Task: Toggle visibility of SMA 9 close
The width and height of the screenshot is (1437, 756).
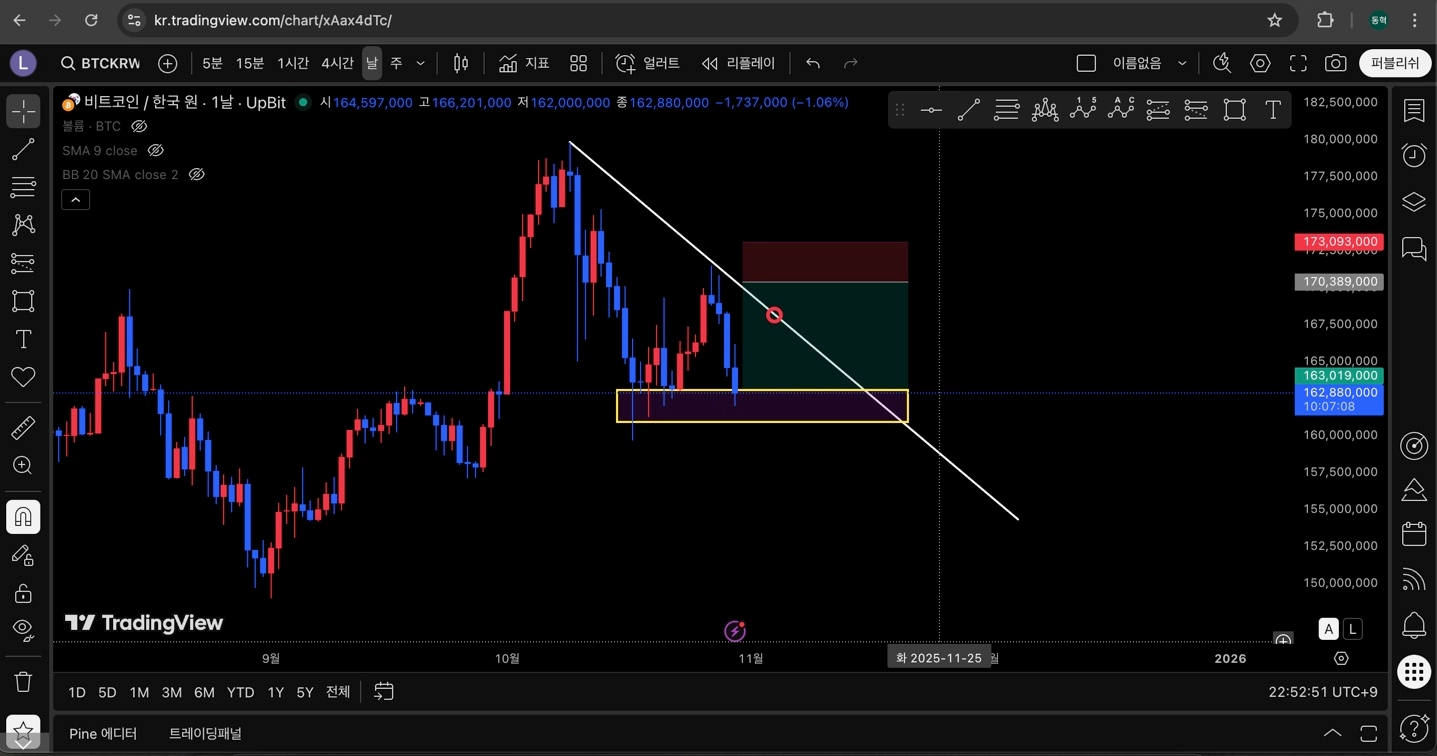Action: [155, 150]
